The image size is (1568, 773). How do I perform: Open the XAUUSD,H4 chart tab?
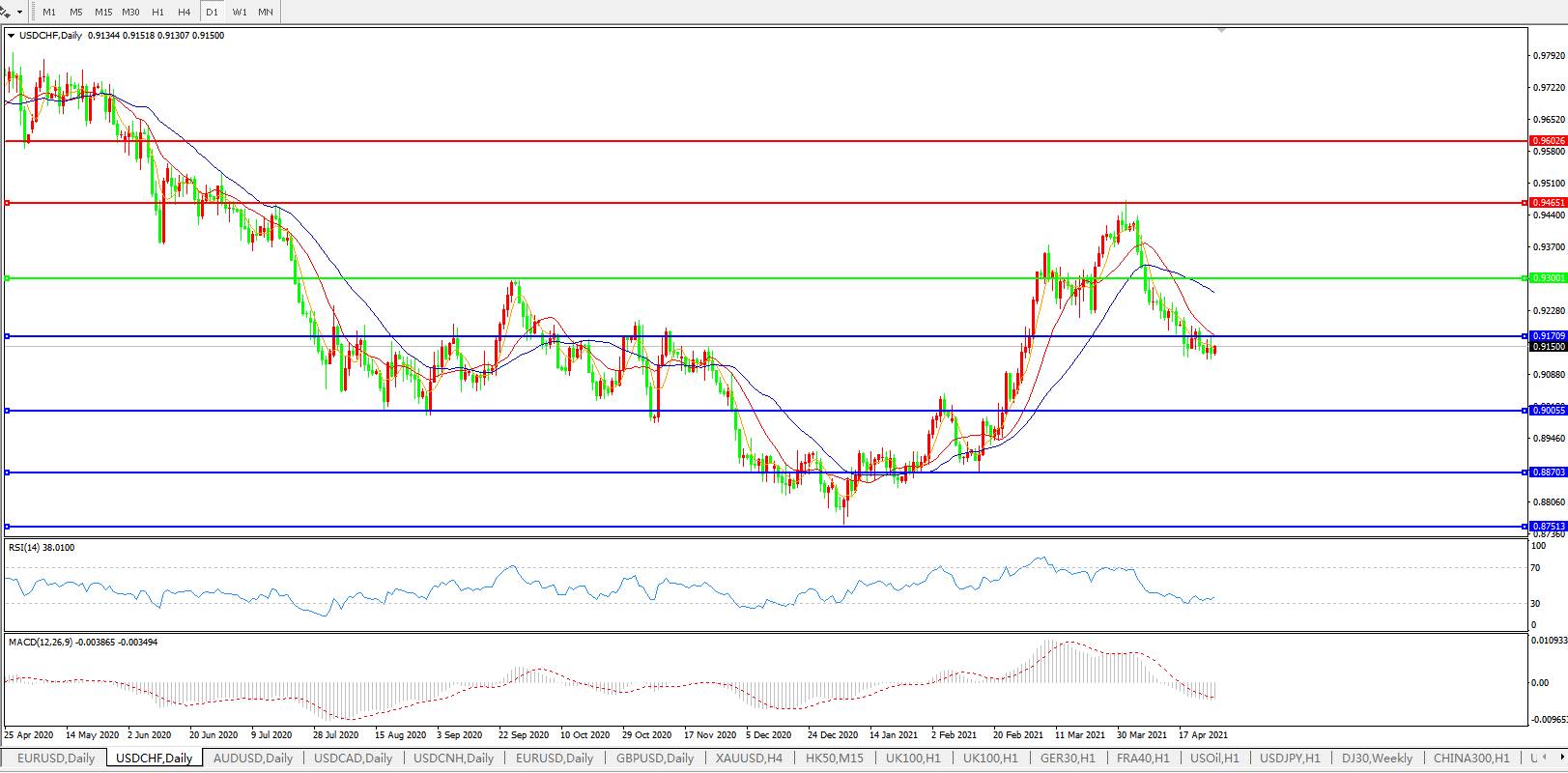pos(749,759)
